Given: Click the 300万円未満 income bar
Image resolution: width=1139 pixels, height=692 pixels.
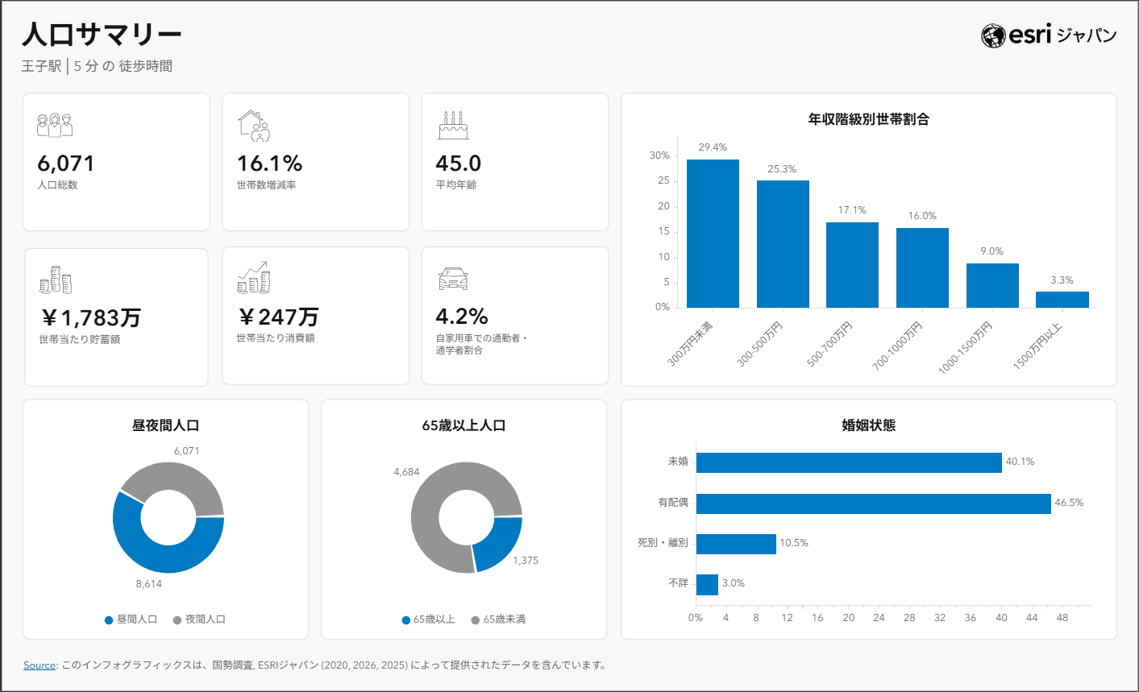Looking at the screenshot, I should point(712,233).
